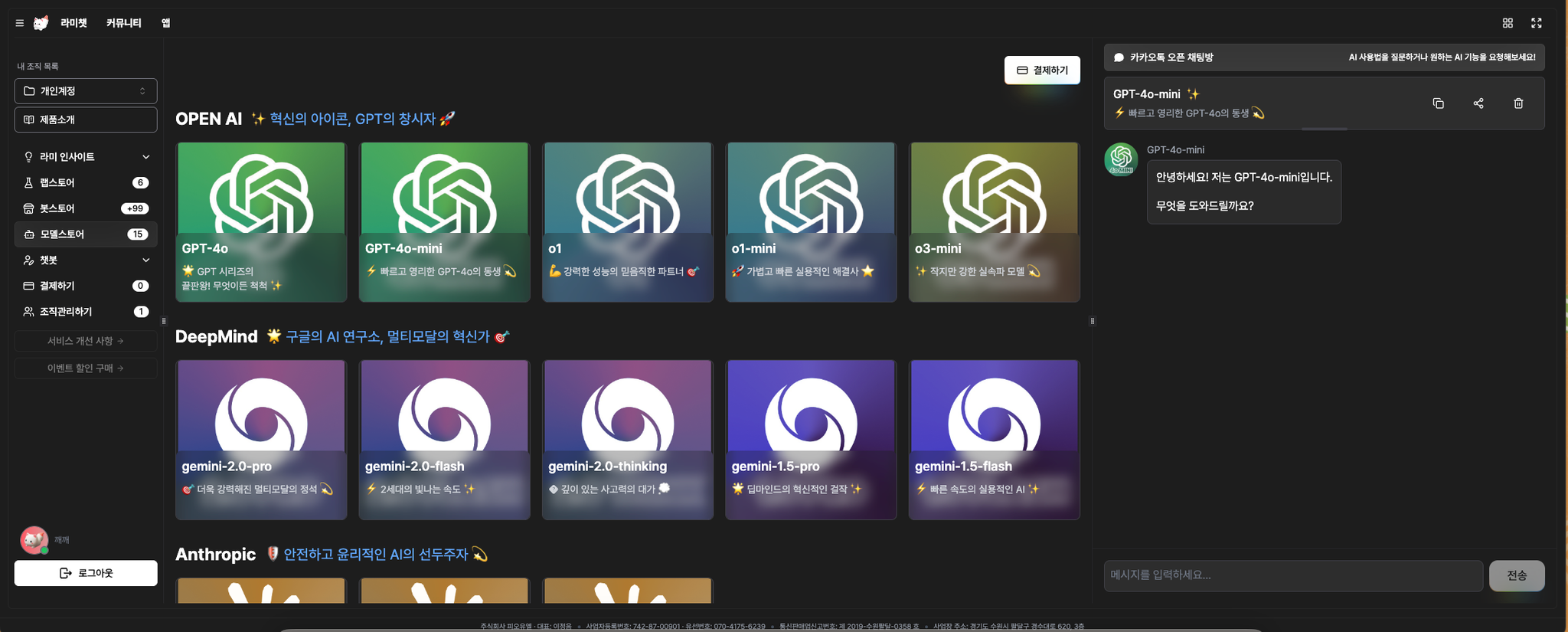Open 서비스 개선 사항 link
This screenshot has height=632, width=1568.
(86, 341)
